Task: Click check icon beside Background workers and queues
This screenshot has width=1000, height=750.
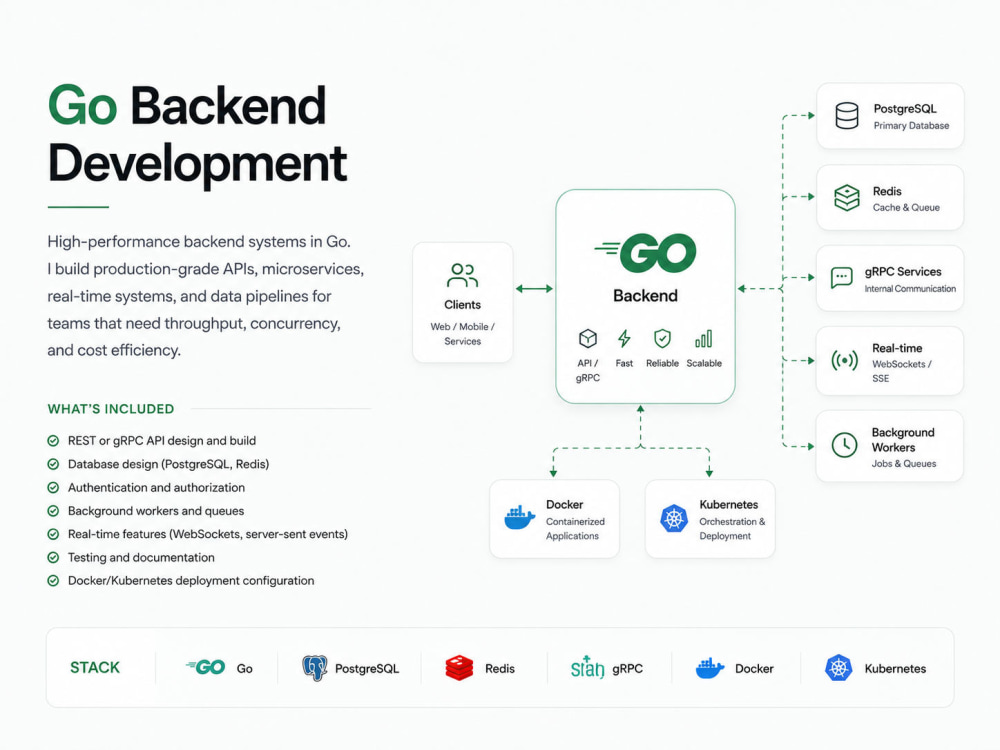Action: point(53,511)
